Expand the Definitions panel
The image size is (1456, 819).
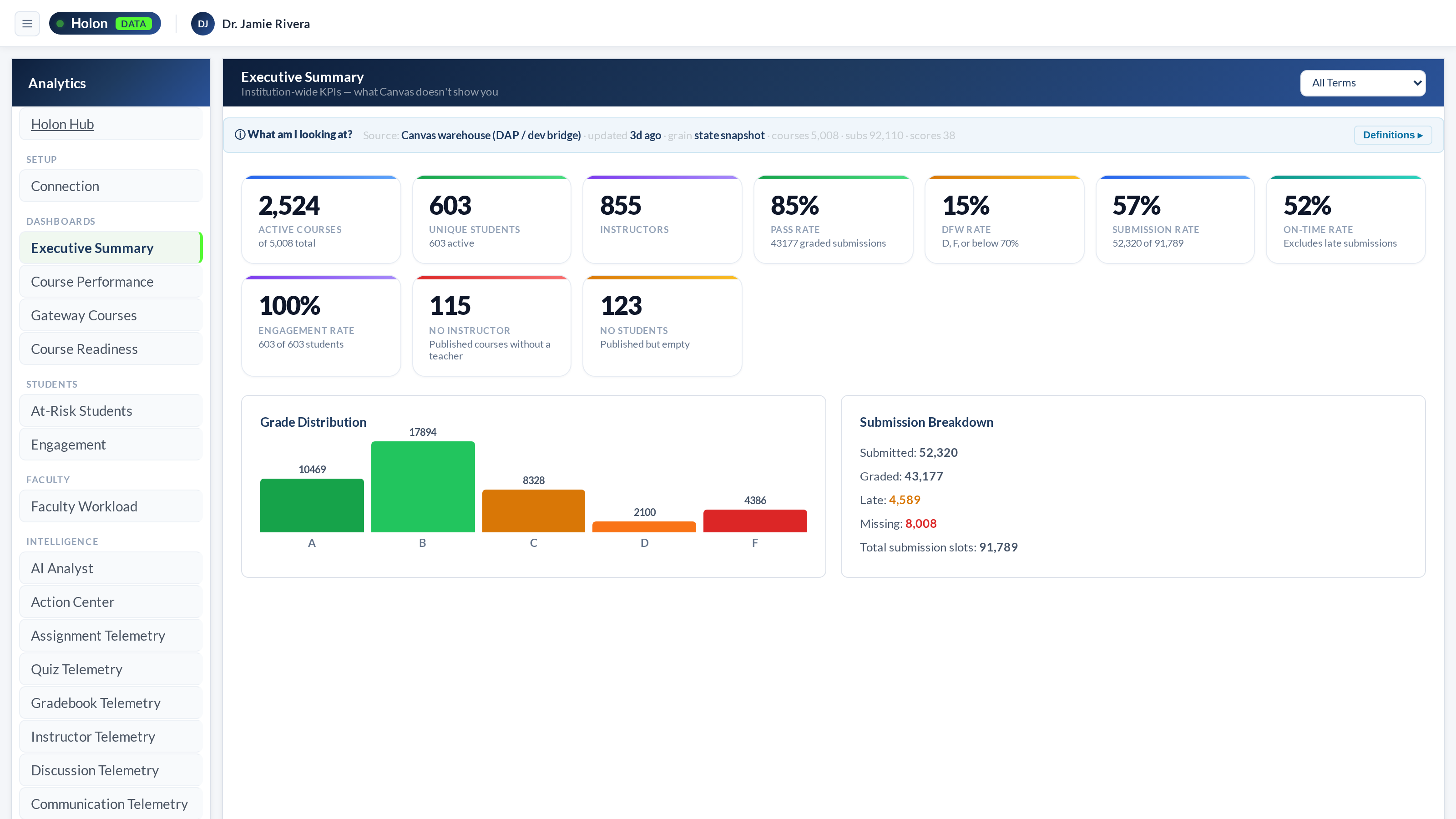(1393, 135)
